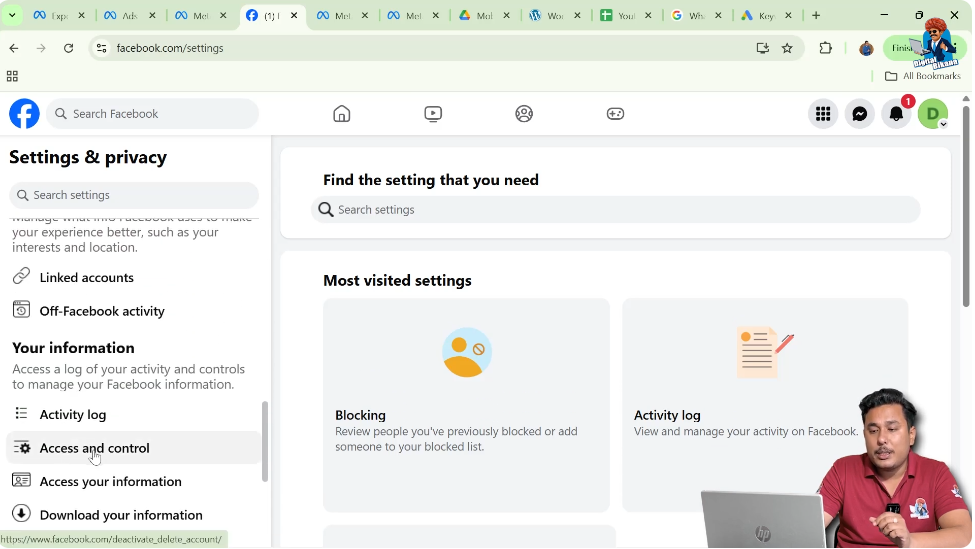The width and height of the screenshot is (975, 549).
Task: Open the Blocking settings card
Action: click(466, 405)
